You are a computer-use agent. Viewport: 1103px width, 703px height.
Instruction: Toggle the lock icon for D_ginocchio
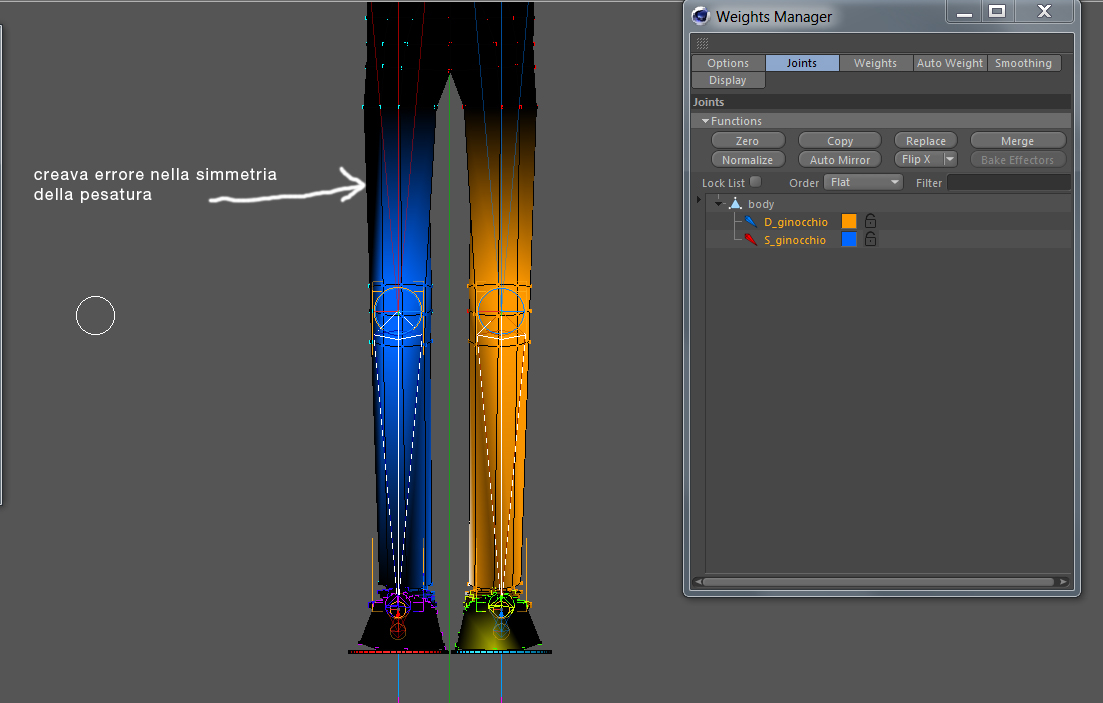point(870,221)
